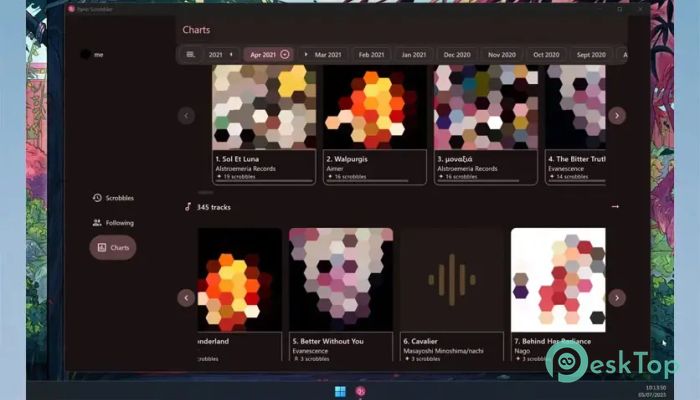700x400 pixels.
Task: Switch to the Jan 2021 period
Action: pos(413,54)
